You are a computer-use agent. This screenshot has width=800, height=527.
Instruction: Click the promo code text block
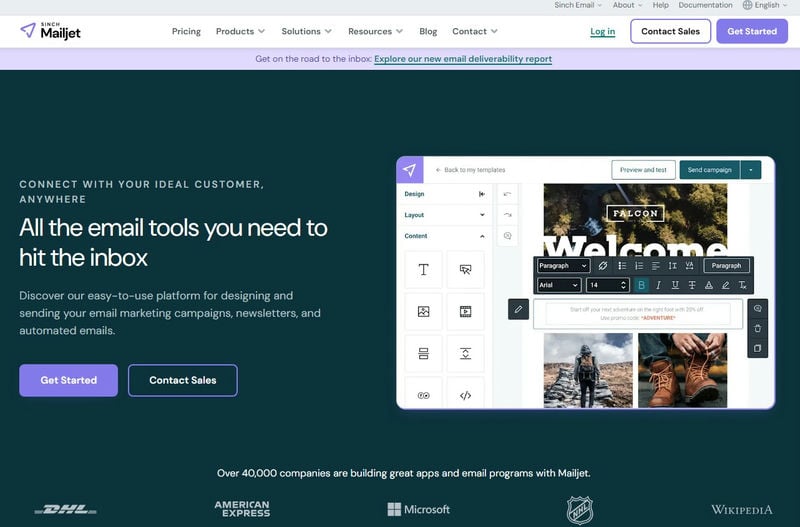[x=638, y=314]
